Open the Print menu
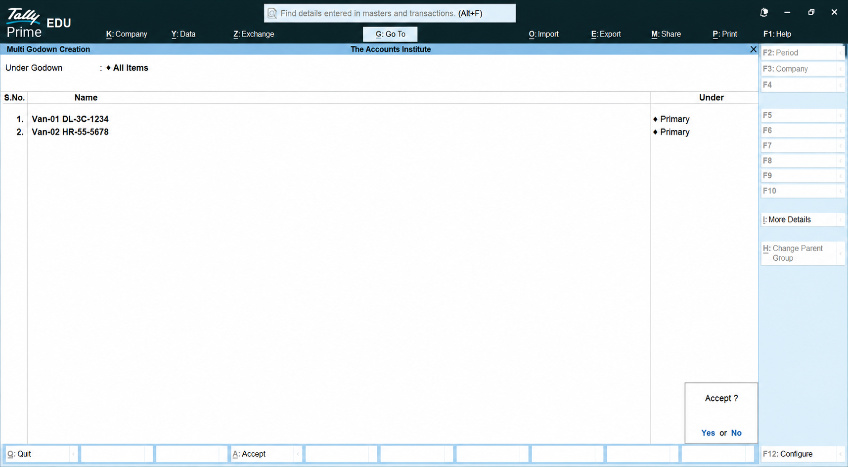This screenshot has width=848, height=467. pos(725,34)
